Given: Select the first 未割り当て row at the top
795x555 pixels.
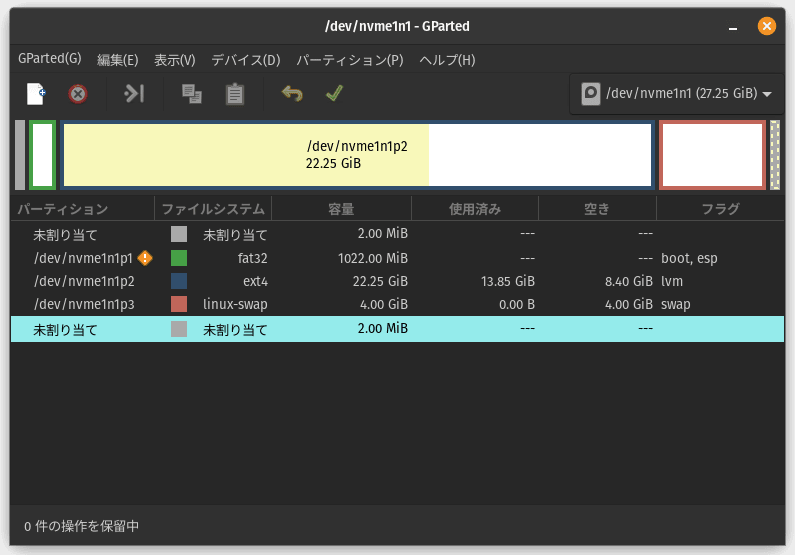Looking at the screenshot, I should (398, 234).
